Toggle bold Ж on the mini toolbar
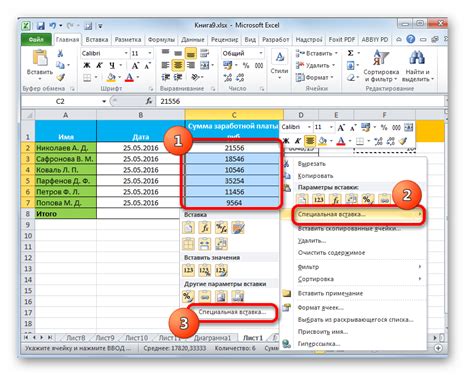Image resolution: width=474 pixels, height=375 pixels. [286, 141]
